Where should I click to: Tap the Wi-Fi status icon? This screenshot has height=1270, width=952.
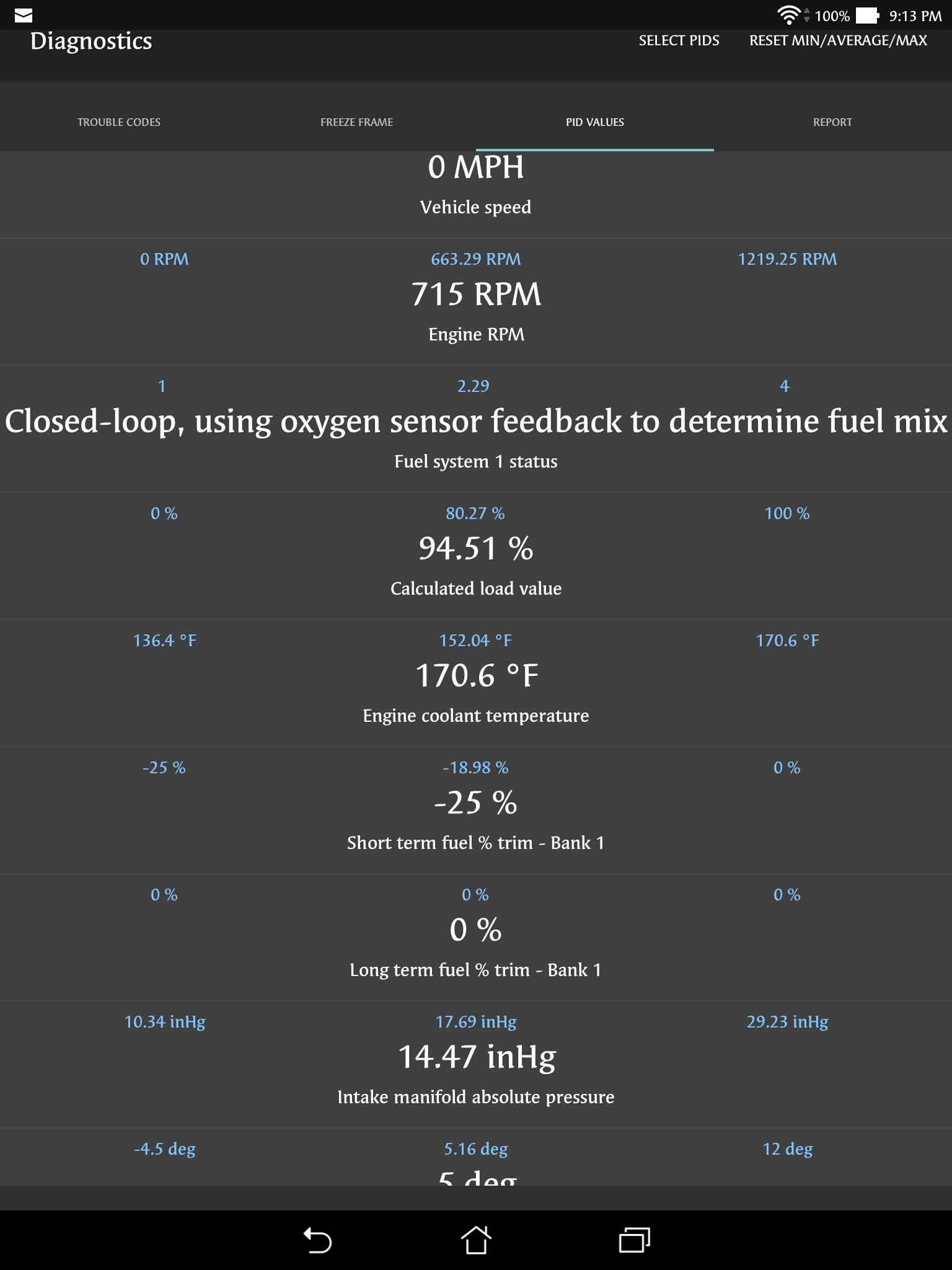[x=788, y=16]
